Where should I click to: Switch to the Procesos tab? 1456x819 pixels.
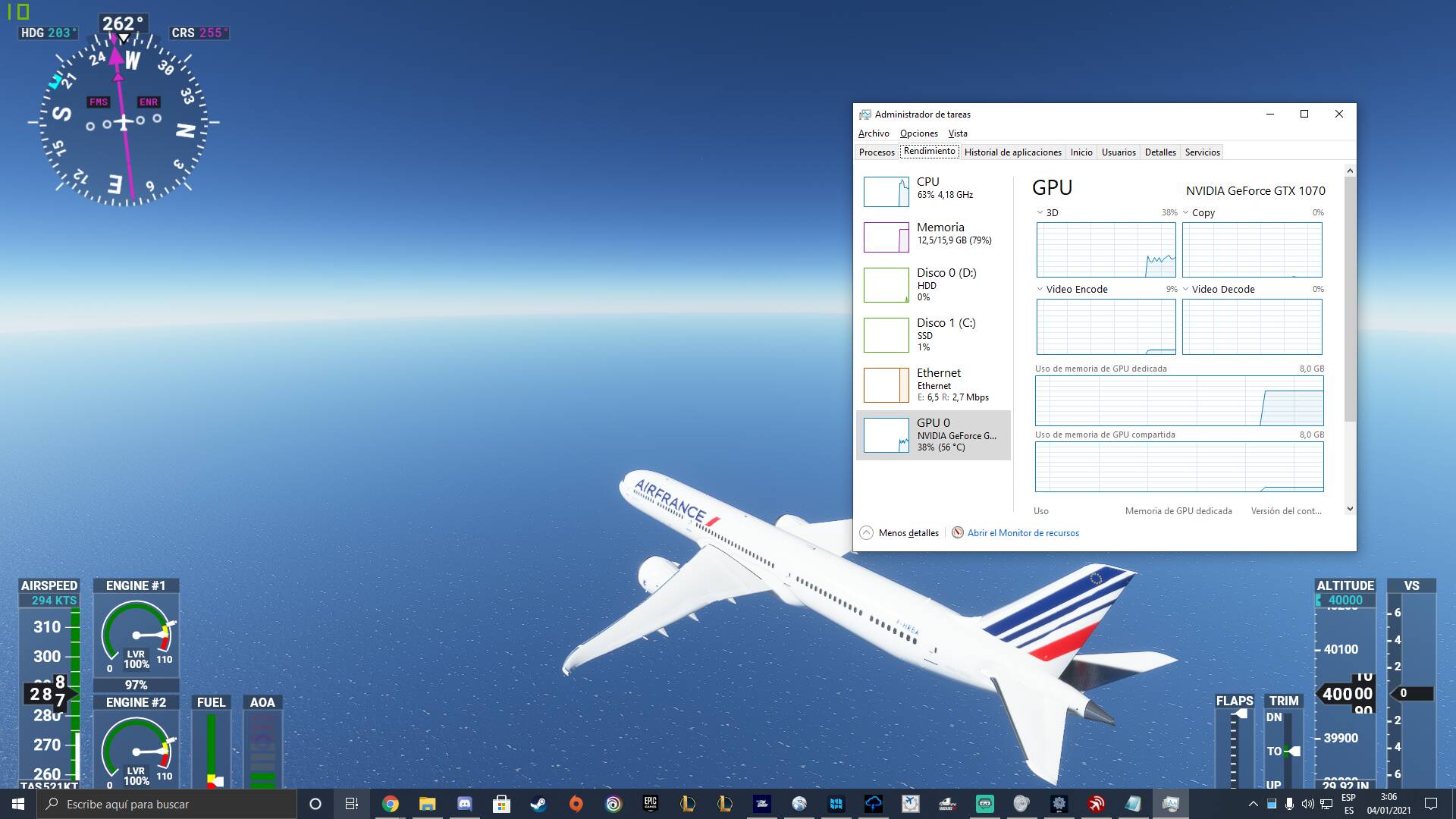click(877, 152)
